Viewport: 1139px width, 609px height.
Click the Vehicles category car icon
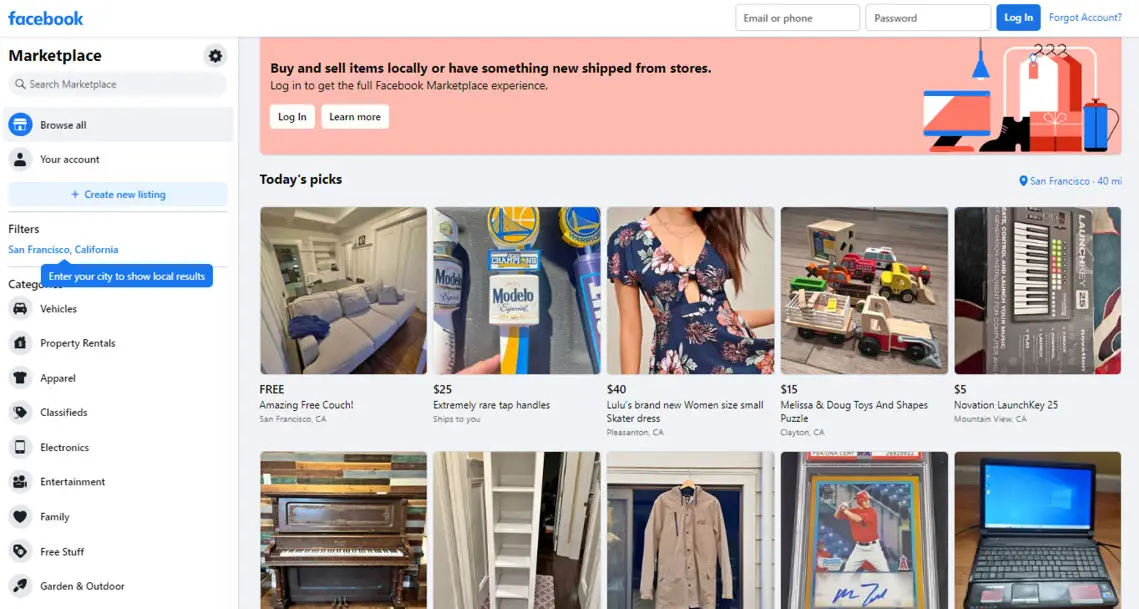coord(20,309)
